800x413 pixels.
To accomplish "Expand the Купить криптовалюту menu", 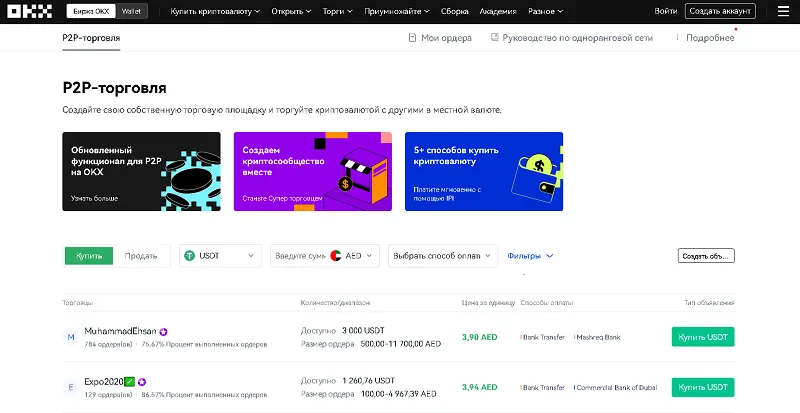I will pyautogui.click(x=215, y=11).
